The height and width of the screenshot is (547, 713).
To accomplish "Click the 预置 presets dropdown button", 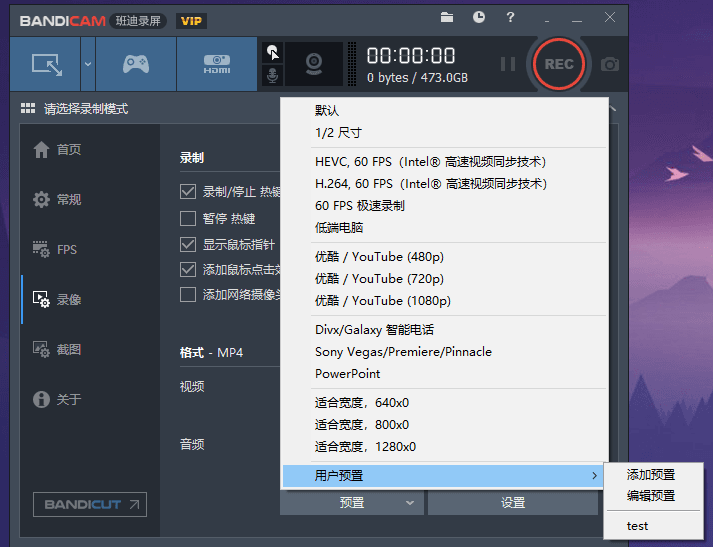I will point(352,502).
